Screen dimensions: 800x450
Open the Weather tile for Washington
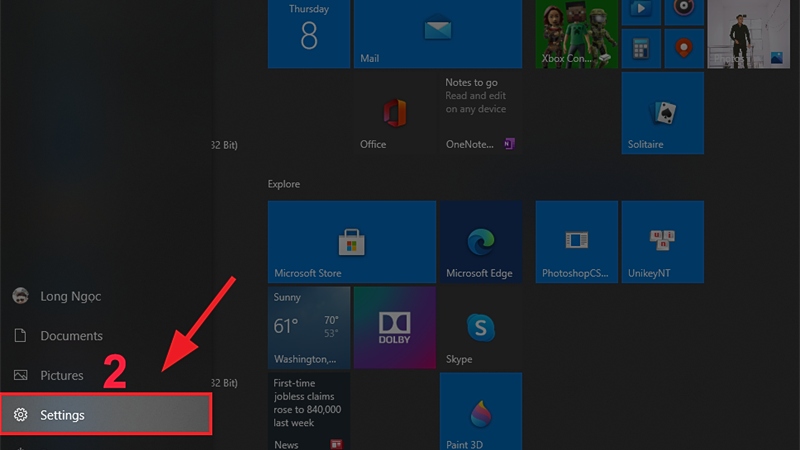[x=309, y=328]
